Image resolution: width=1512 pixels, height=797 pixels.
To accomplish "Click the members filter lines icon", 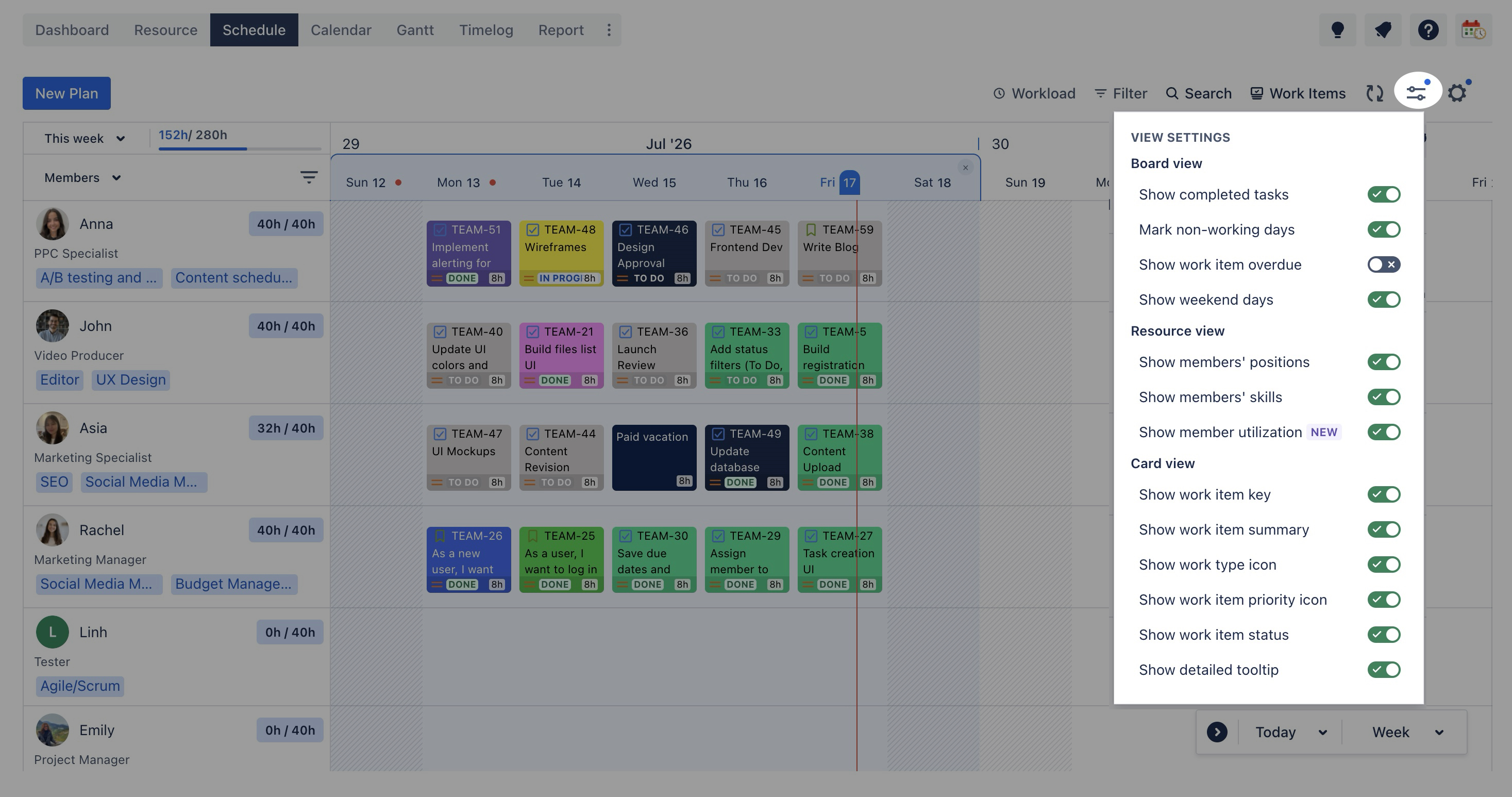I will 309,177.
